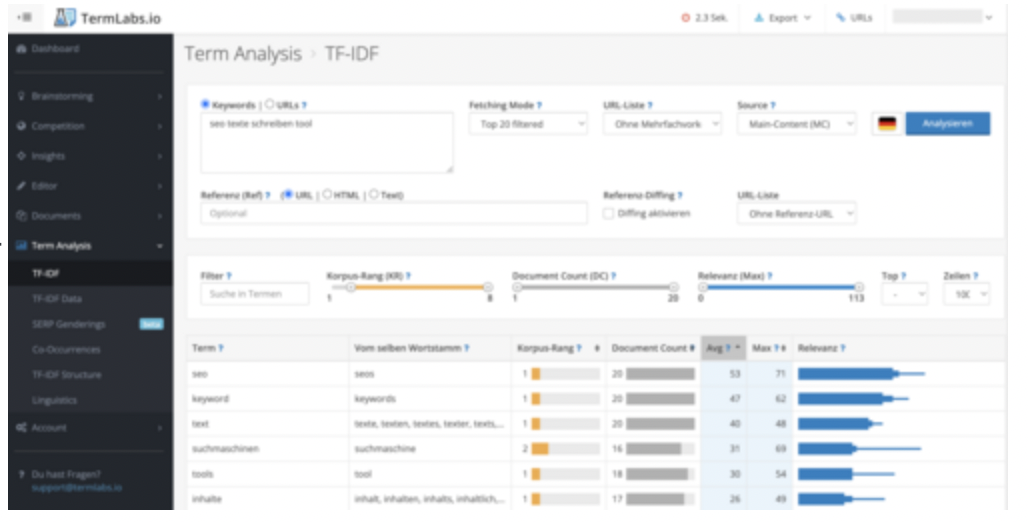1028x522 pixels.
Task: Open the Co-Occurrences submenu item
Action: [66, 350]
